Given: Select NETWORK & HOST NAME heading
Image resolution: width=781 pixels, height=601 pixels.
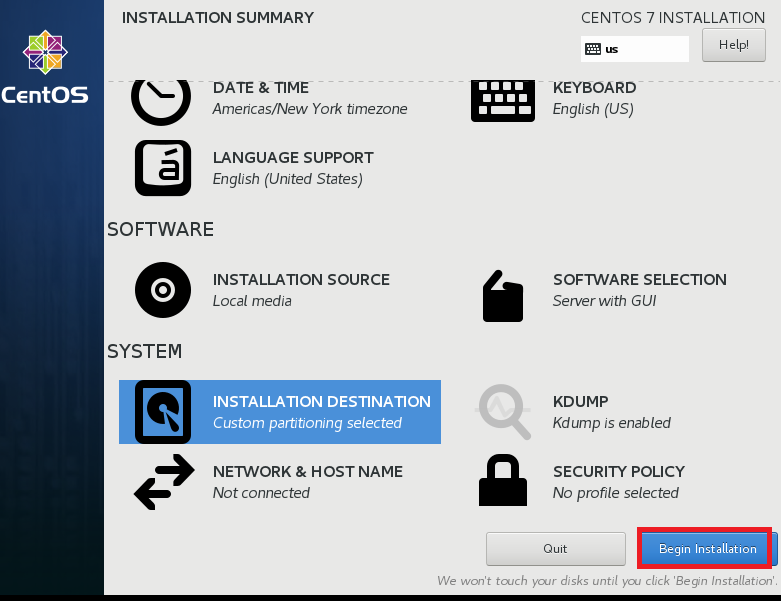Looking at the screenshot, I should click(x=308, y=472).
